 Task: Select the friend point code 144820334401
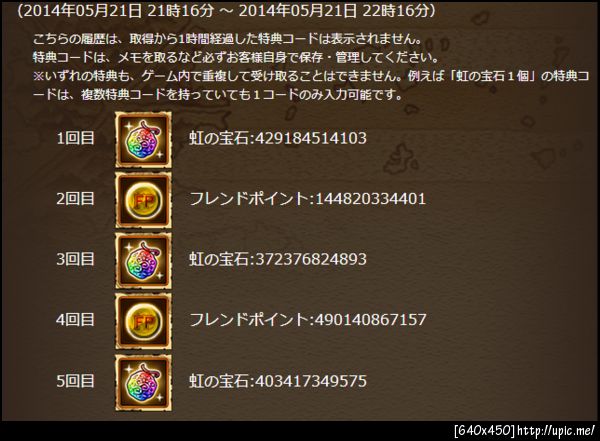coord(370,199)
